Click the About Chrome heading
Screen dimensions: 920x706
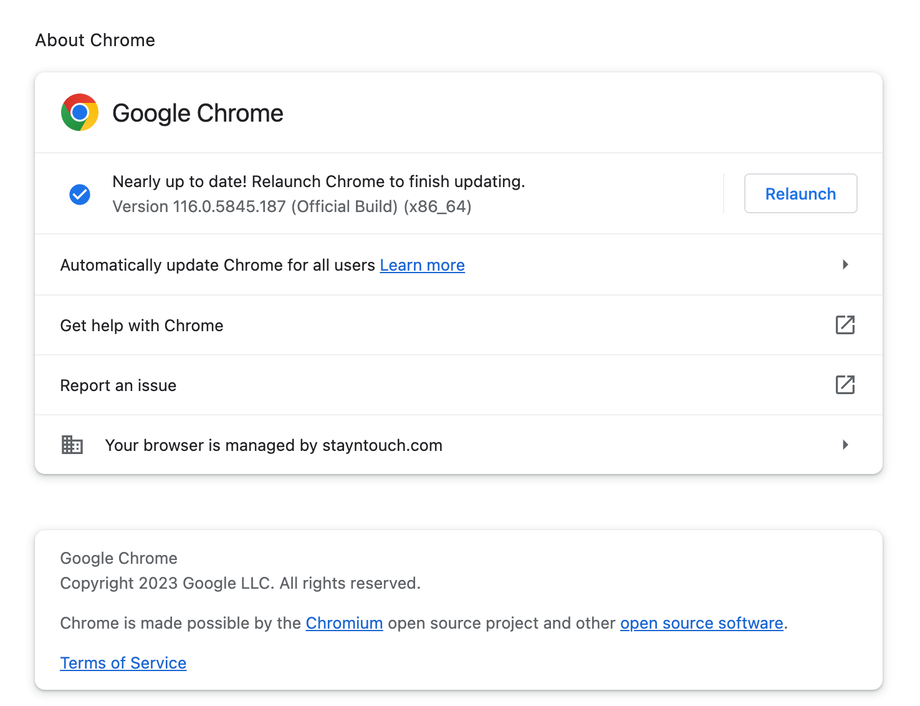(x=95, y=40)
